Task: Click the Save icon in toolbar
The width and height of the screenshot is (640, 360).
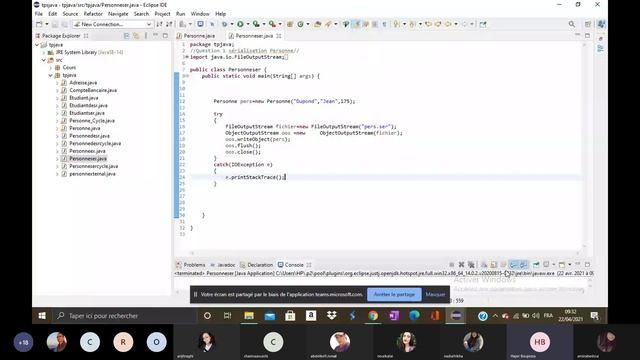Action: click(55, 24)
